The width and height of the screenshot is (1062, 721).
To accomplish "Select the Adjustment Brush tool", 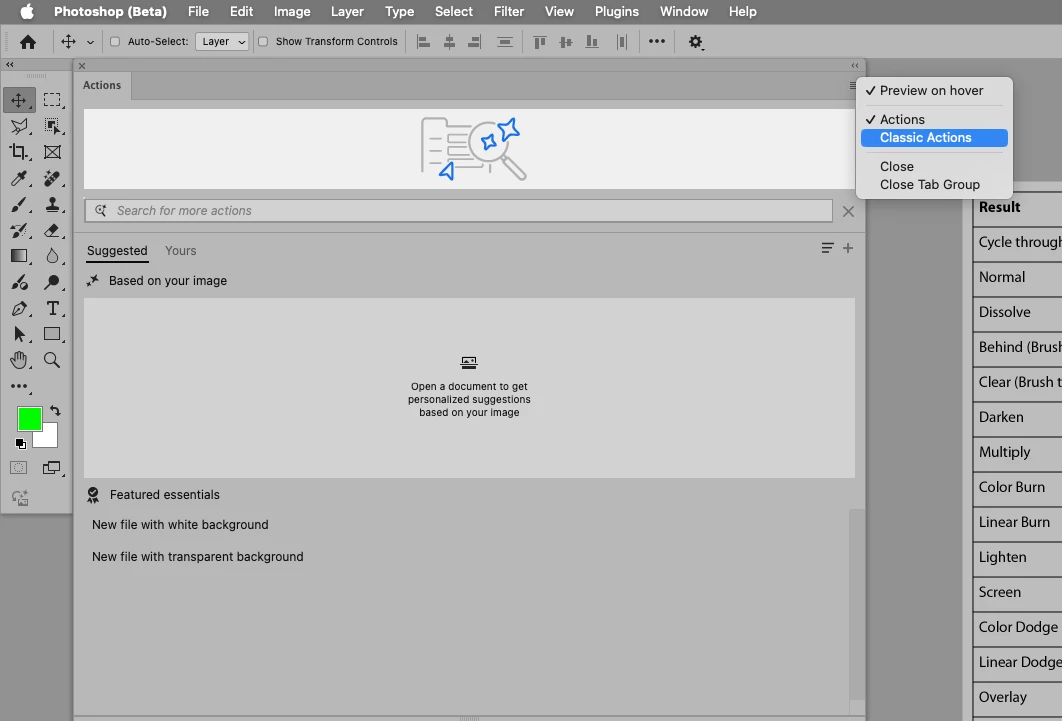I will [x=19, y=282].
